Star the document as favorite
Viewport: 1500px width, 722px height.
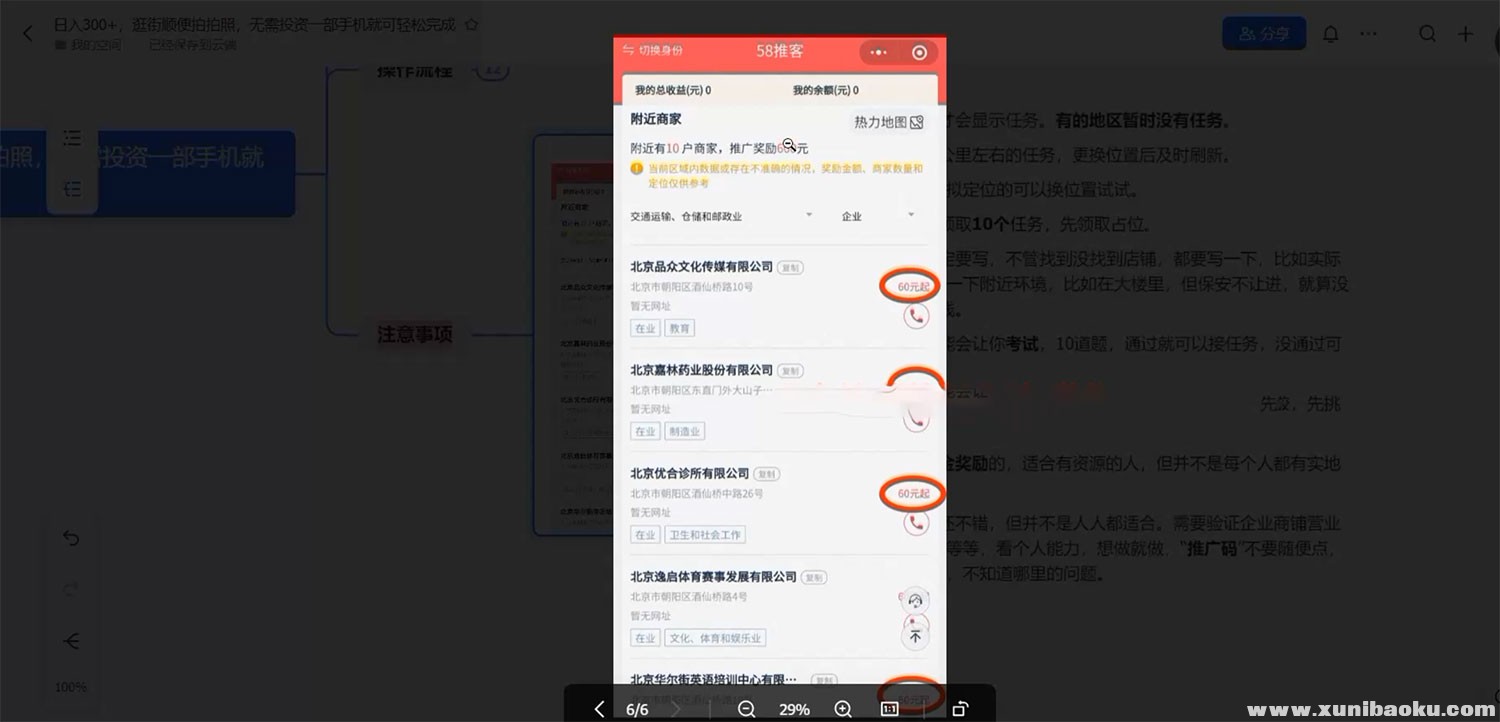(x=472, y=25)
